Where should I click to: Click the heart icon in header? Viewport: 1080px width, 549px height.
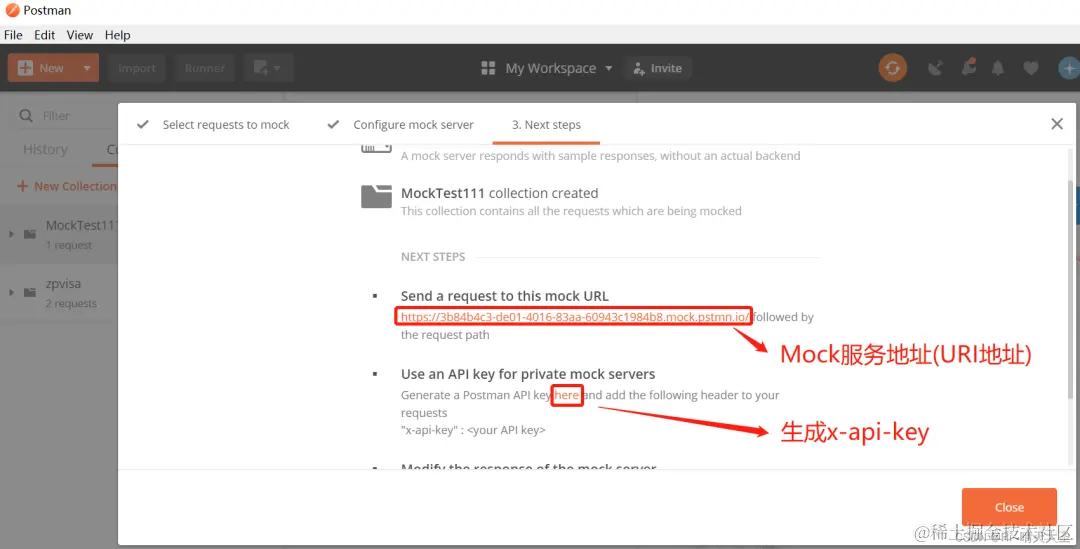pyautogui.click(x=1030, y=68)
